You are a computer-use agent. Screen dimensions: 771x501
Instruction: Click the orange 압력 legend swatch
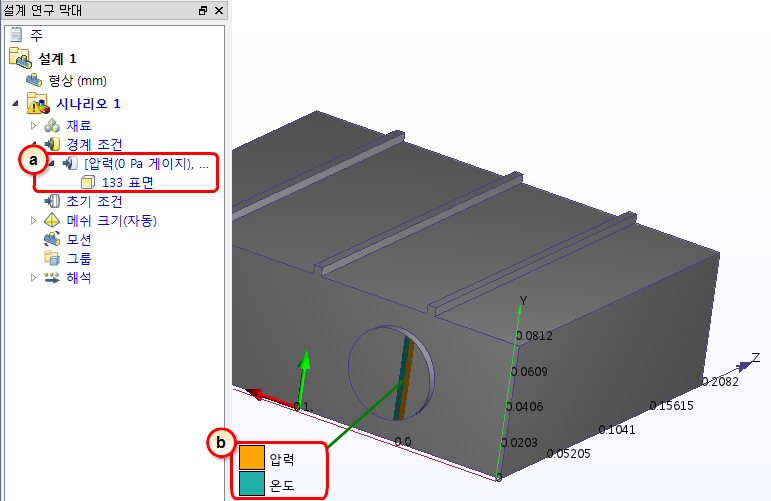[252, 457]
